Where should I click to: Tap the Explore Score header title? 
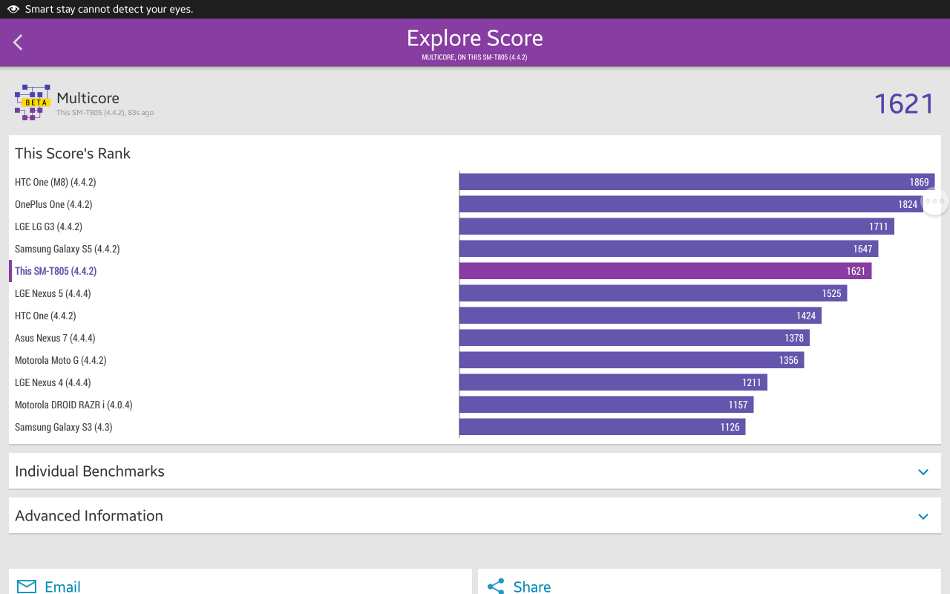[474, 38]
